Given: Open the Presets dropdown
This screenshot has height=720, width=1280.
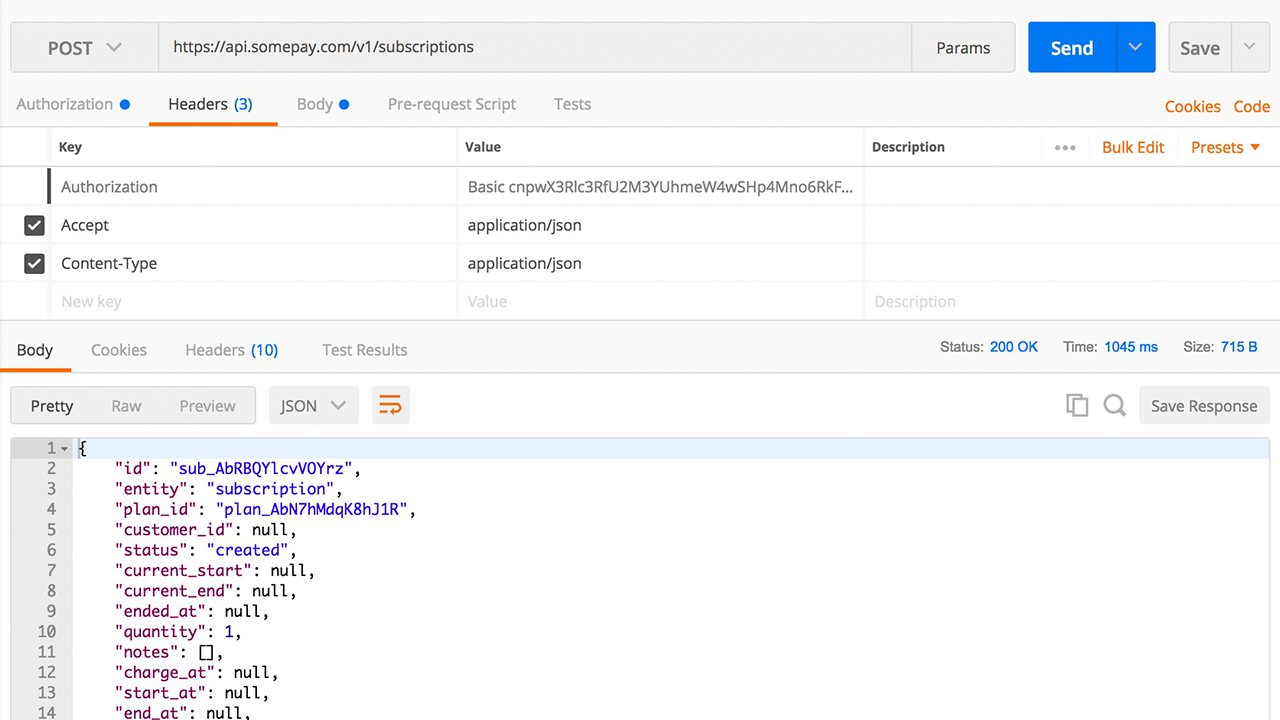Looking at the screenshot, I should click(x=1225, y=147).
